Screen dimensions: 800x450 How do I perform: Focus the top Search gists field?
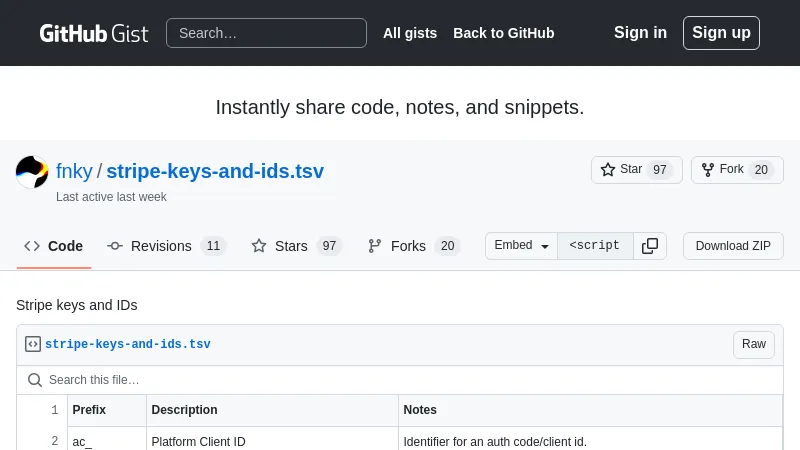[x=266, y=33]
